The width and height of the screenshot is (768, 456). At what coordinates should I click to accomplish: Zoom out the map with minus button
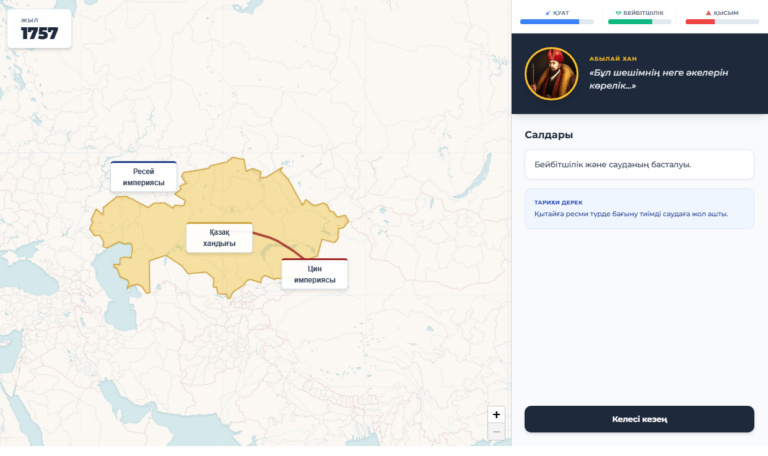pyautogui.click(x=496, y=432)
